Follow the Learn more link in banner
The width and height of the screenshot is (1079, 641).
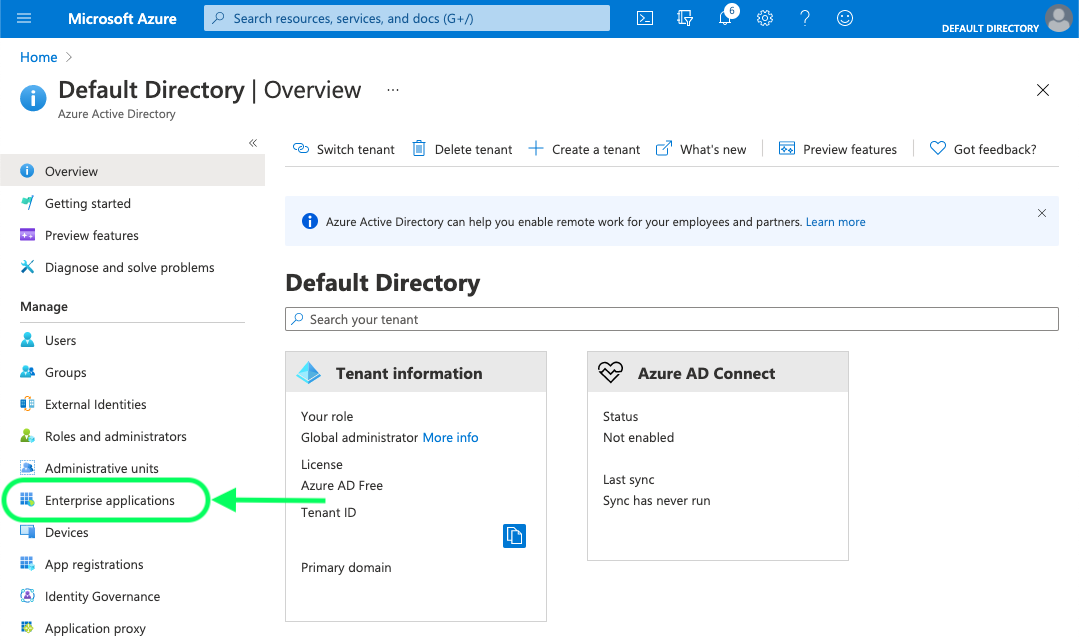point(835,222)
